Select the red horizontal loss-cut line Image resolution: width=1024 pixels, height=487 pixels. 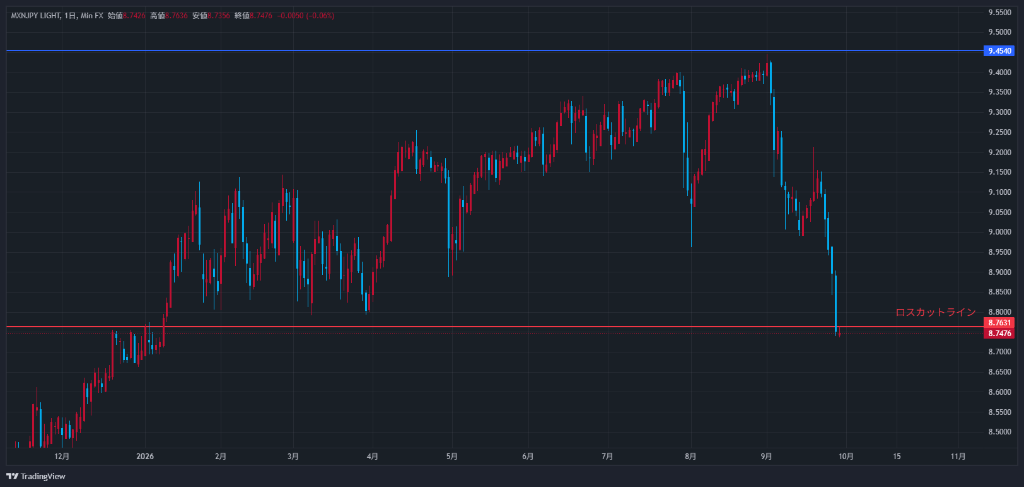(490, 326)
